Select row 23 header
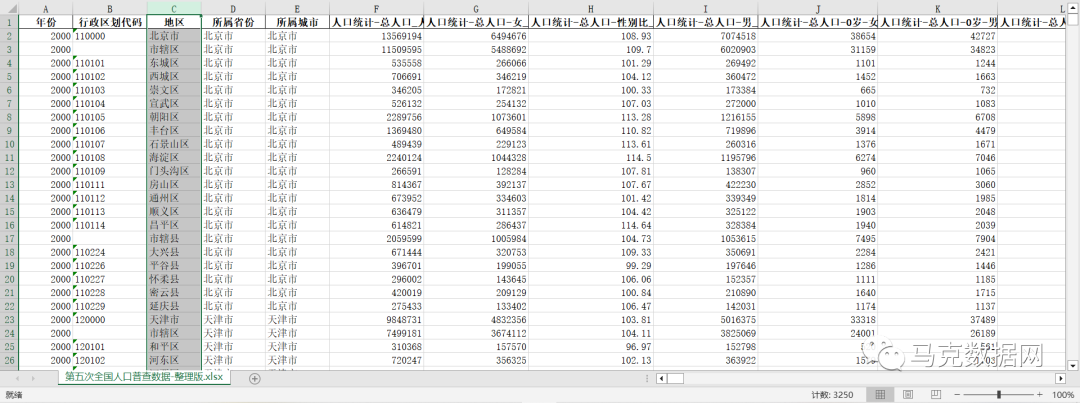The width and height of the screenshot is (1080, 403). (x=9, y=320)
